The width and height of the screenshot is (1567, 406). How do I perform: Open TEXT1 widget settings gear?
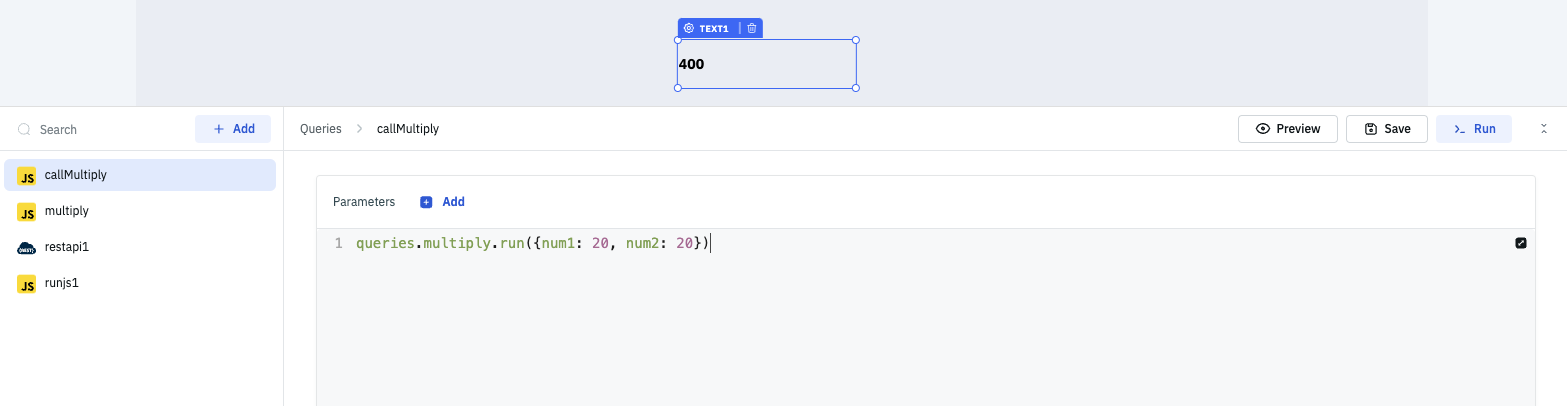689,29
